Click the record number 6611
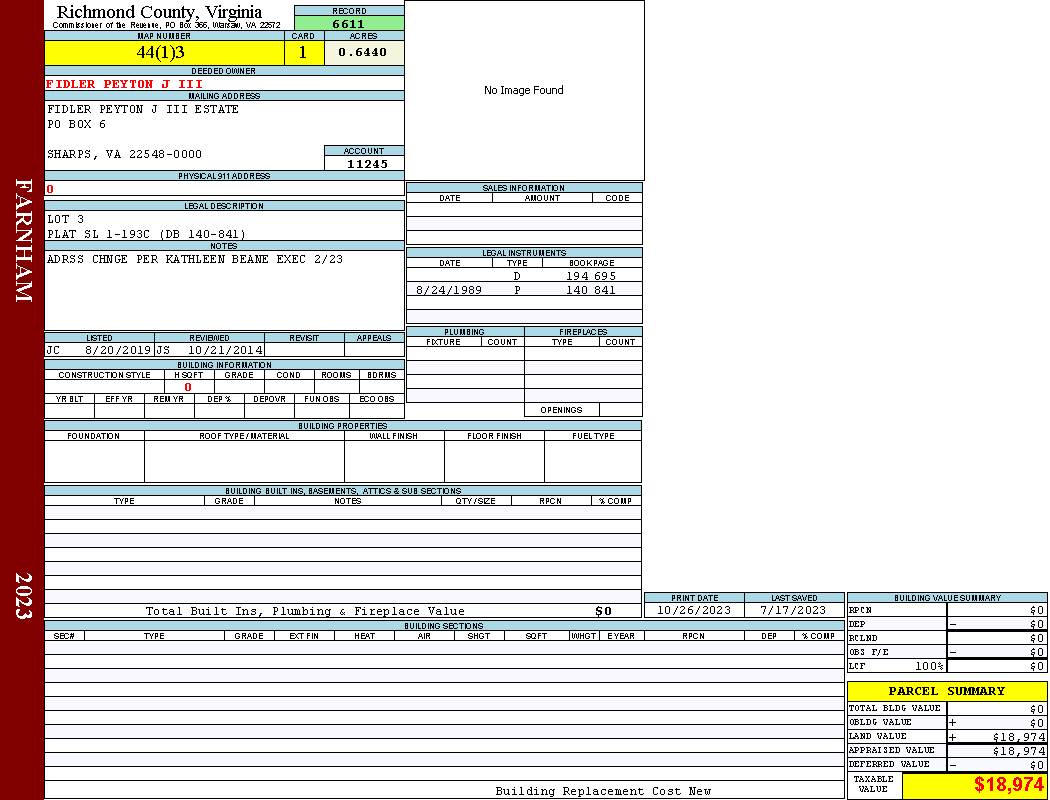This screenshot has height=800, width=1050. tap(349, 24)
